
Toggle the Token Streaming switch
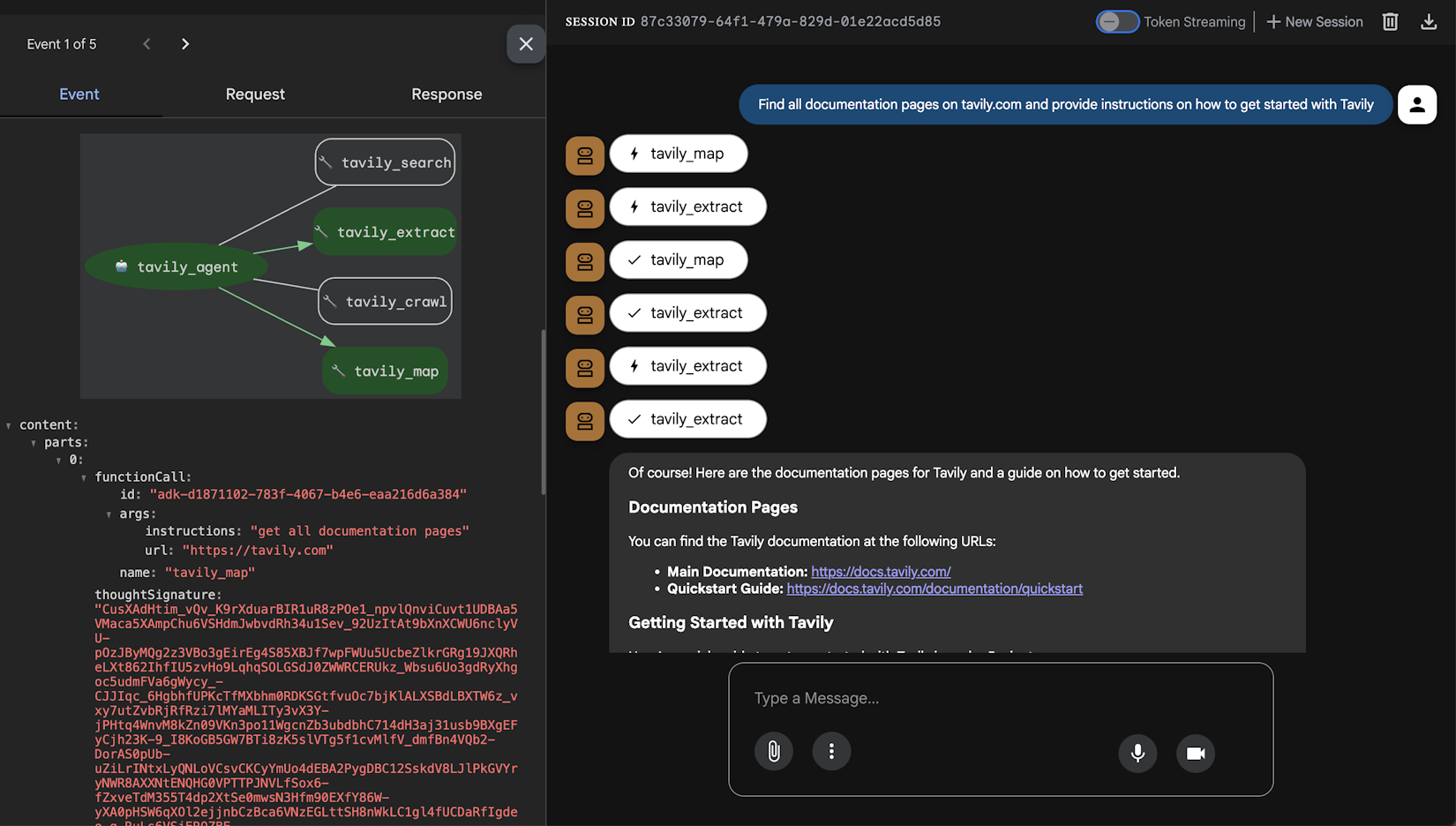(x=1117, y=22)
